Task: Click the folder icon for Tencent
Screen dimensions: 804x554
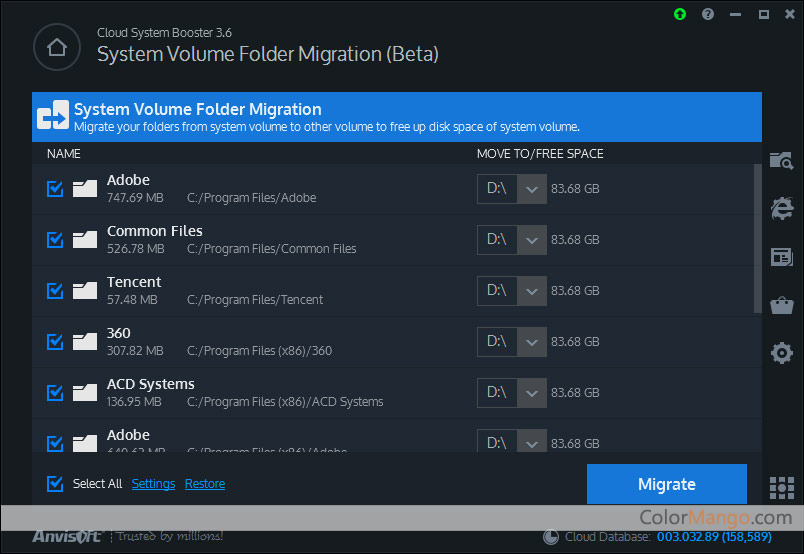Action: 85,290
